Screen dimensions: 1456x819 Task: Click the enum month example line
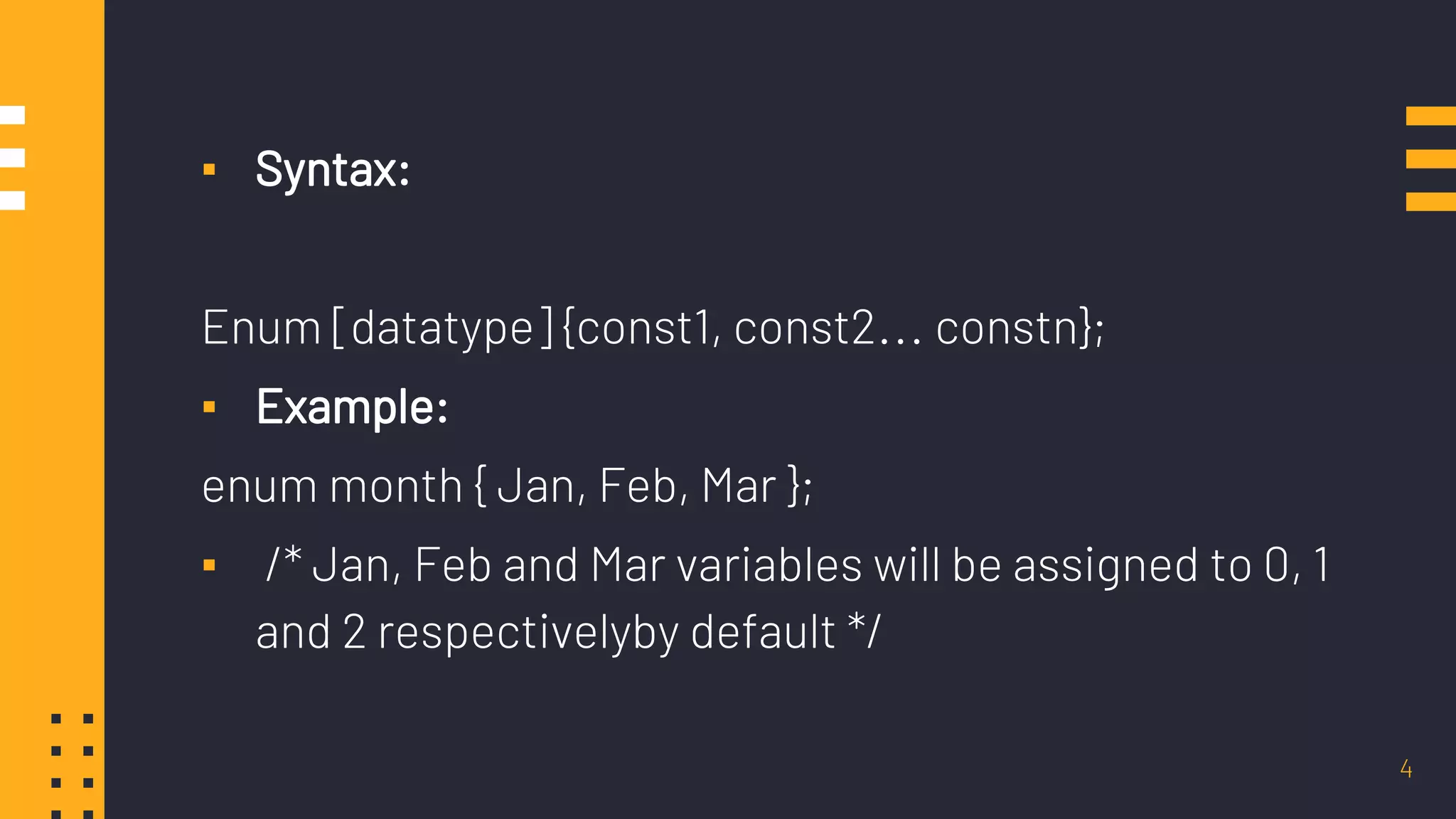507,487
